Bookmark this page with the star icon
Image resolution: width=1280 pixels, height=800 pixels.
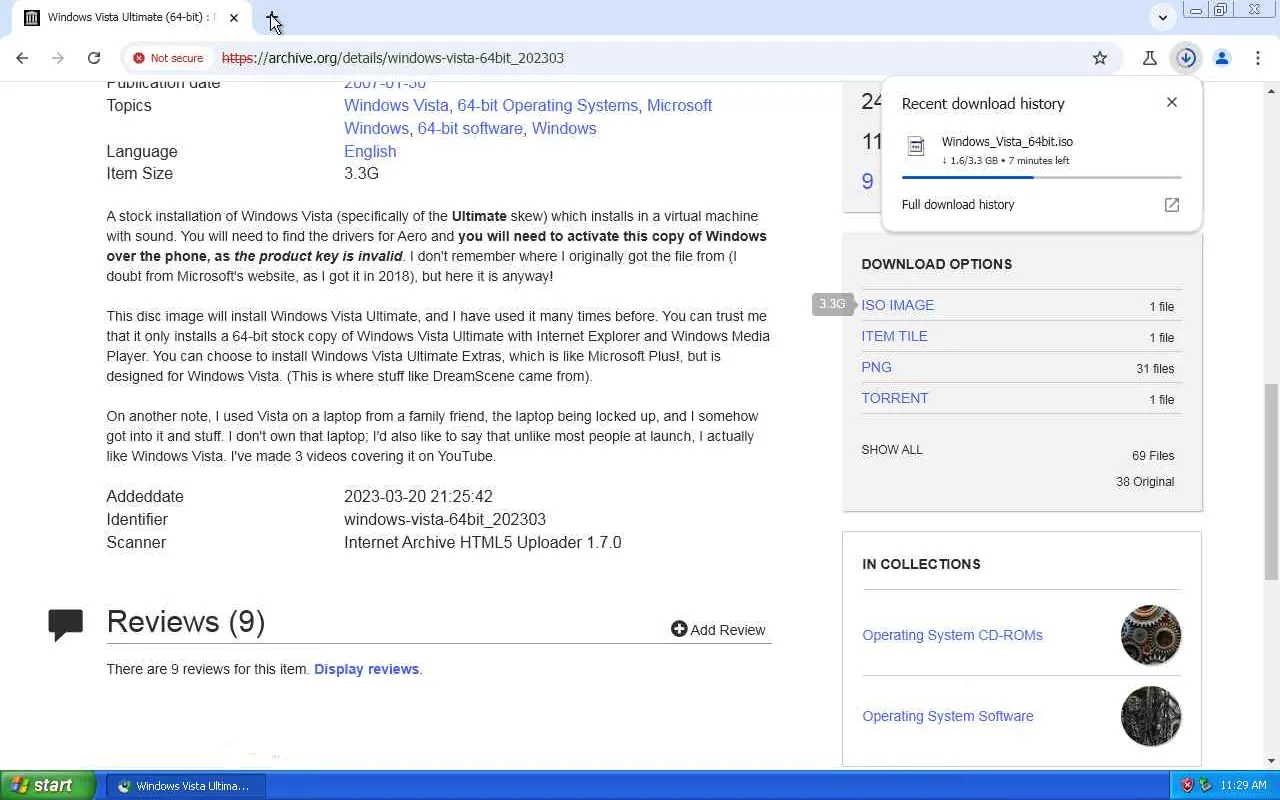[1100, 58]
